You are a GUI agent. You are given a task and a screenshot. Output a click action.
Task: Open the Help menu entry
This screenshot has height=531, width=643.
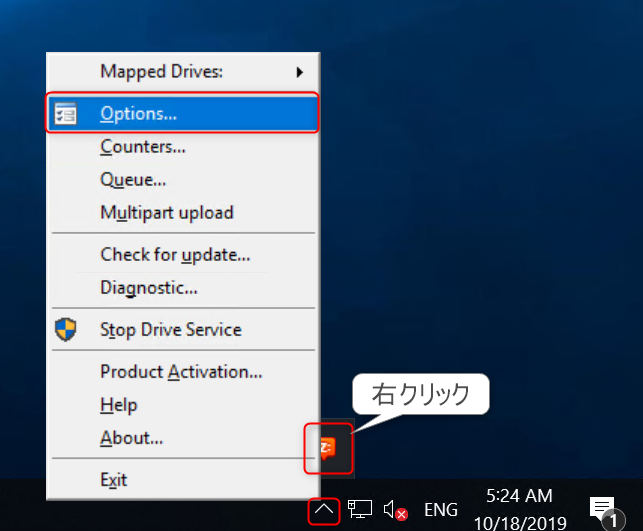(182, 405)
